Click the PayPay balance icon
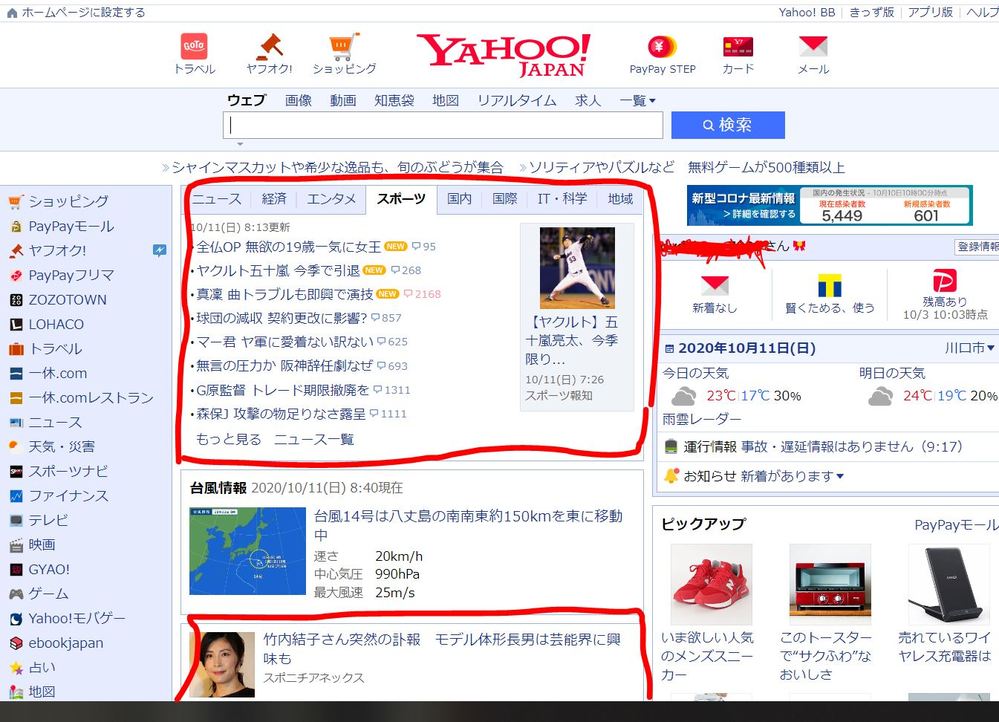999x722 pixels. coord(944,281)
